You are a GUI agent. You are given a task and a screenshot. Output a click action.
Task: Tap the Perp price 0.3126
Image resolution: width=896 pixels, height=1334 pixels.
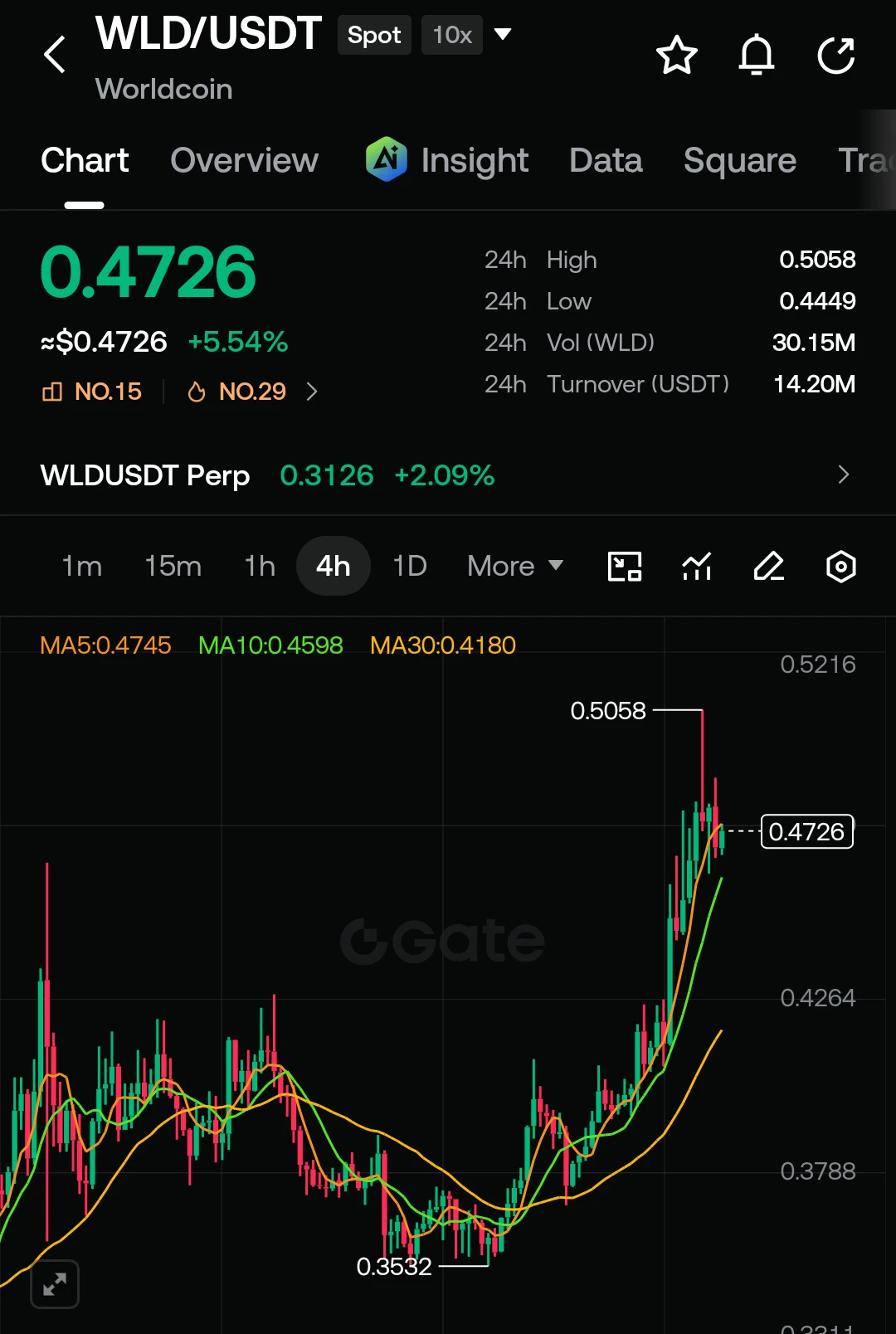[x=327, y=475]
